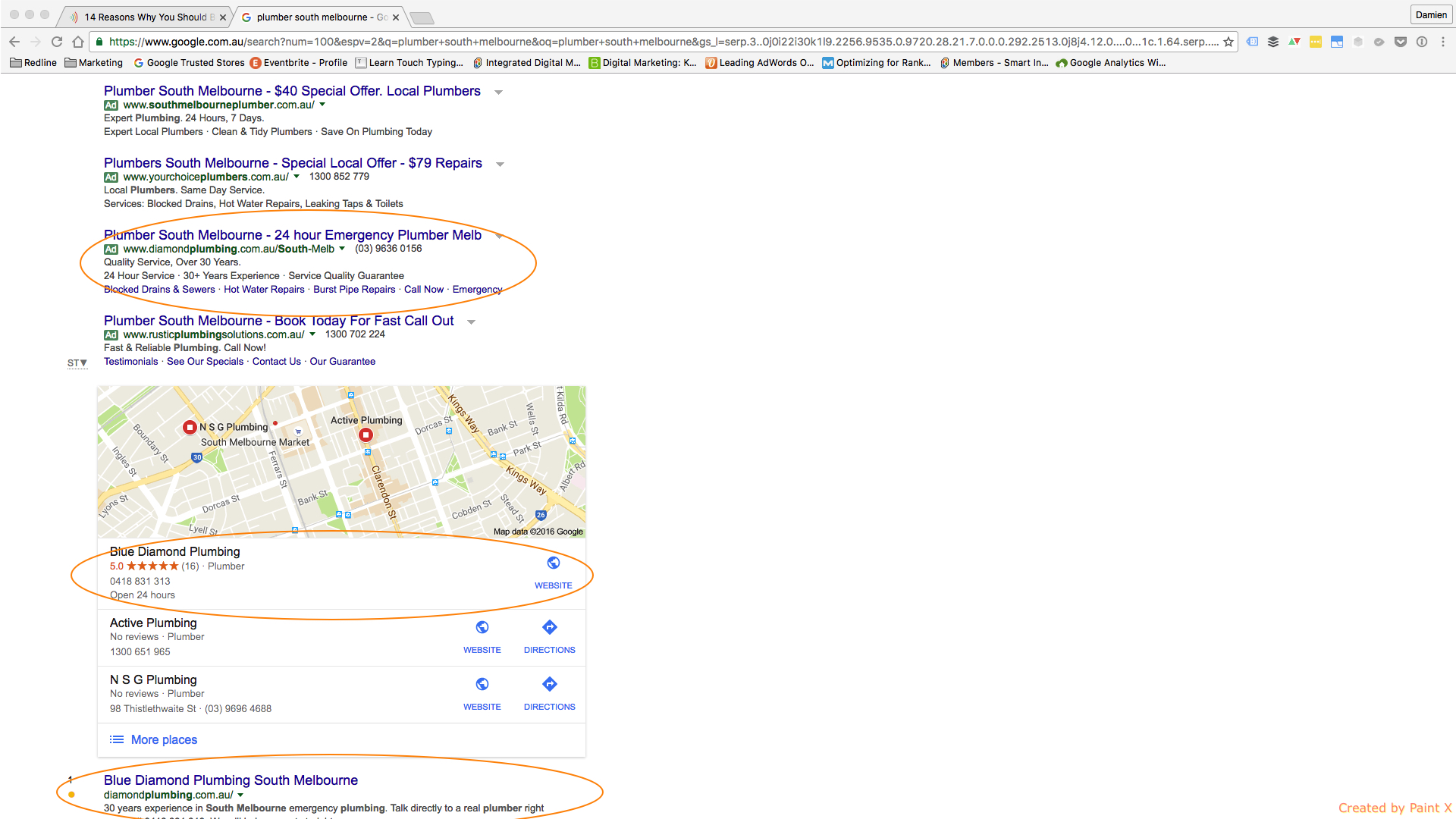Image resolution: width=1456 pixels, height=819 pixels.
Task: Expand the $79 Repairs ad arrow
Action: click(x=500, y=164)
